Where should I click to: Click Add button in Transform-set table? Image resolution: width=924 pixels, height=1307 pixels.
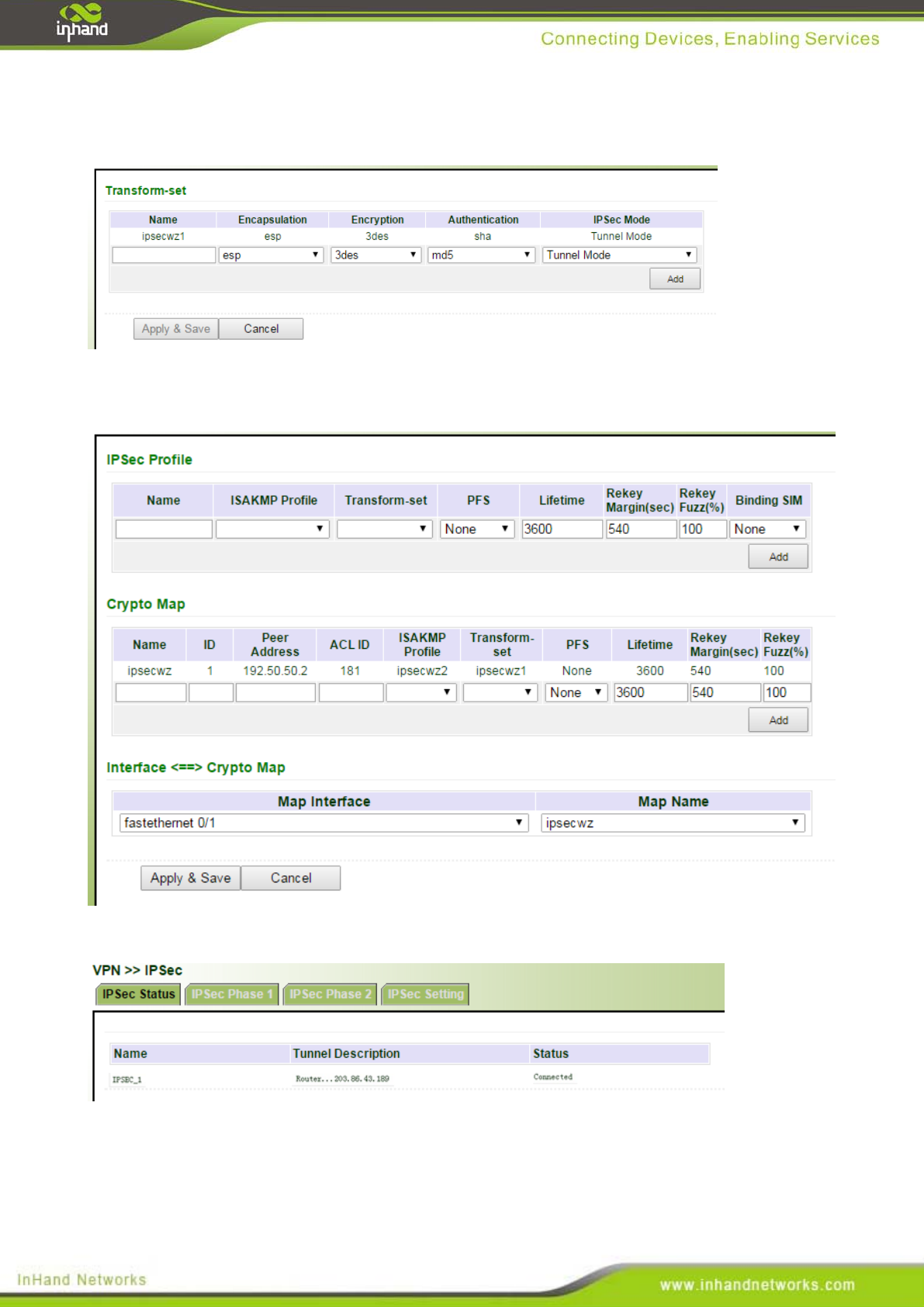coord(675,279)
